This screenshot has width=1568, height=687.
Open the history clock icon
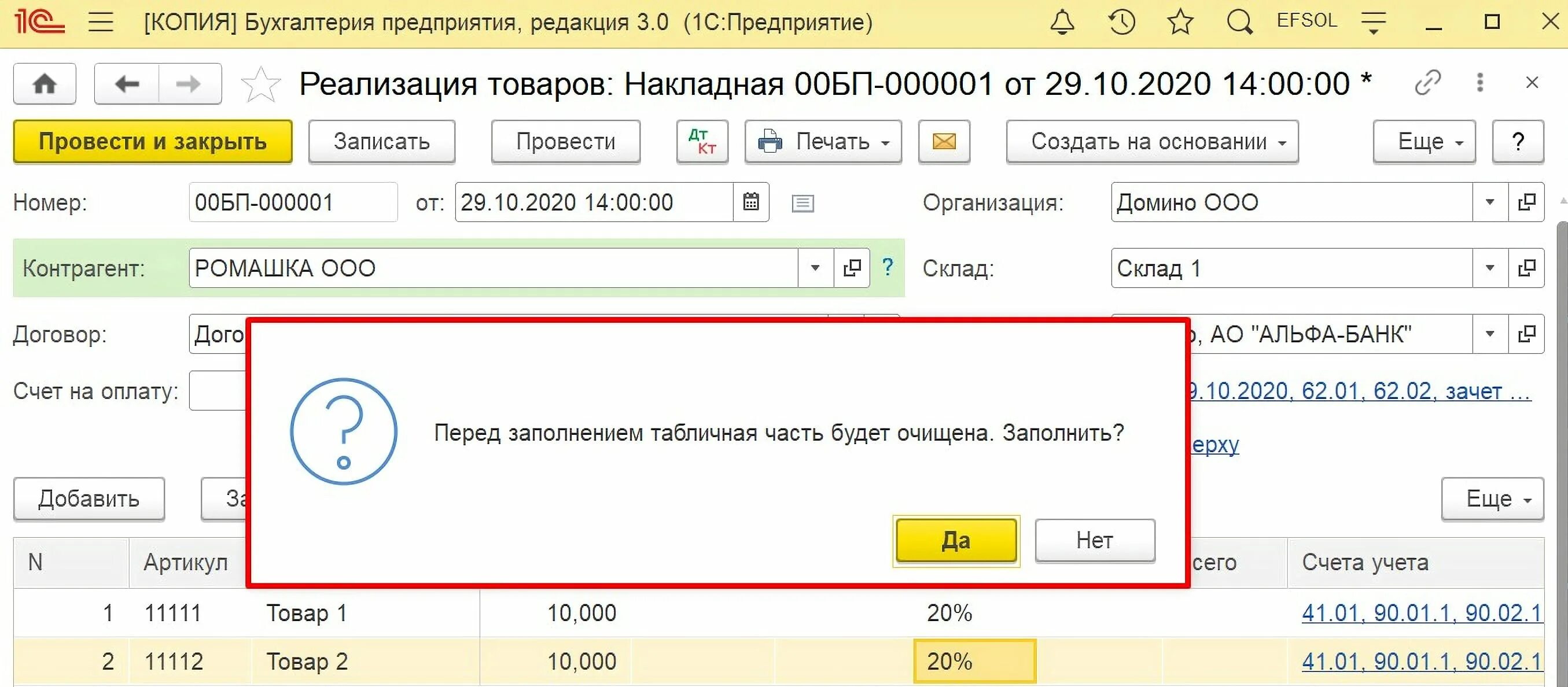(1121, 23)
